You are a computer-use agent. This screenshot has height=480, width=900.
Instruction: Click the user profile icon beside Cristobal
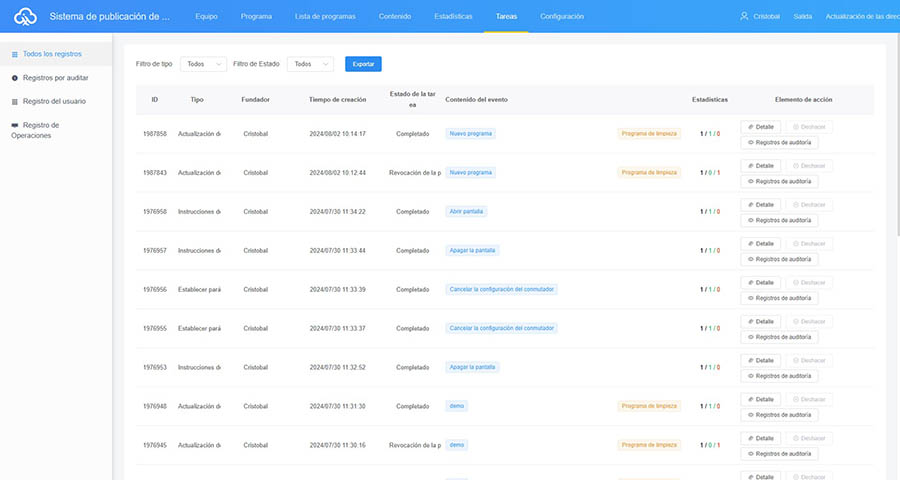click(x=744, y=16)
